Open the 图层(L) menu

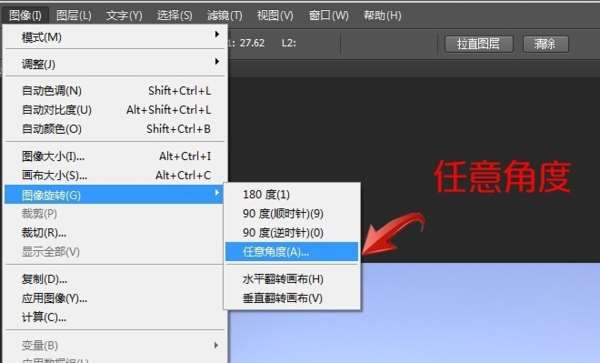pos(74,16)
